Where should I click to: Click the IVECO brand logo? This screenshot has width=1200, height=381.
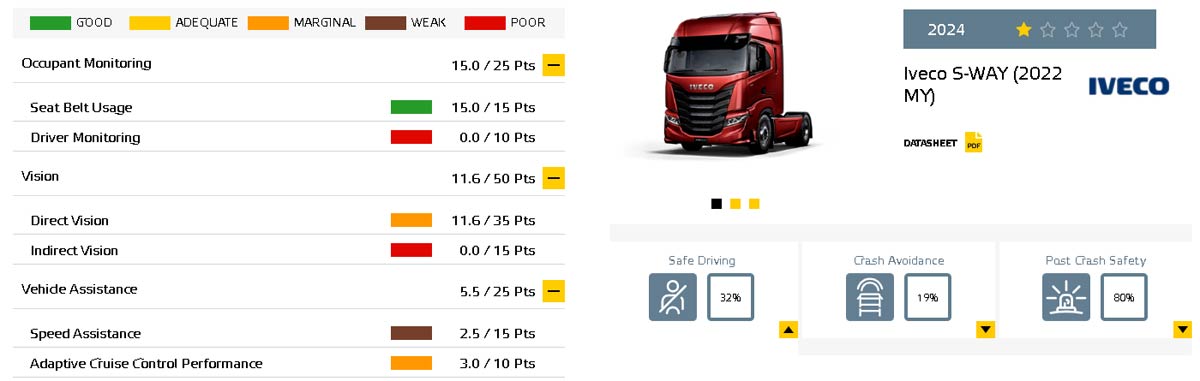click(1128, 86)
